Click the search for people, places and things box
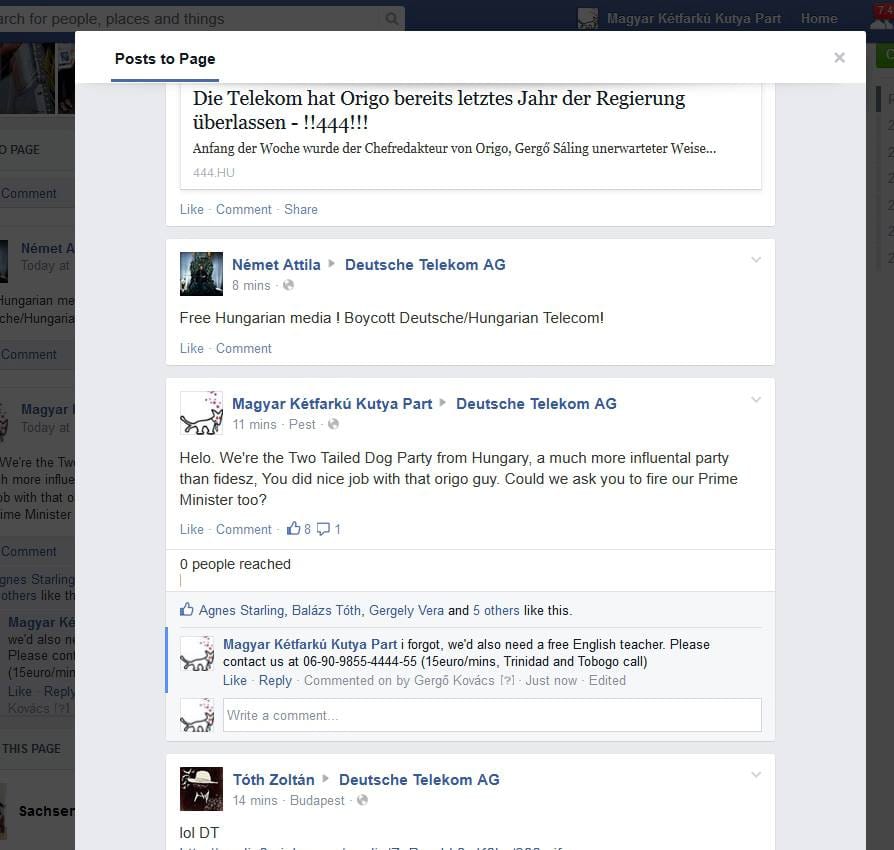This screenshot has height=850, width=894. point(191,19)
